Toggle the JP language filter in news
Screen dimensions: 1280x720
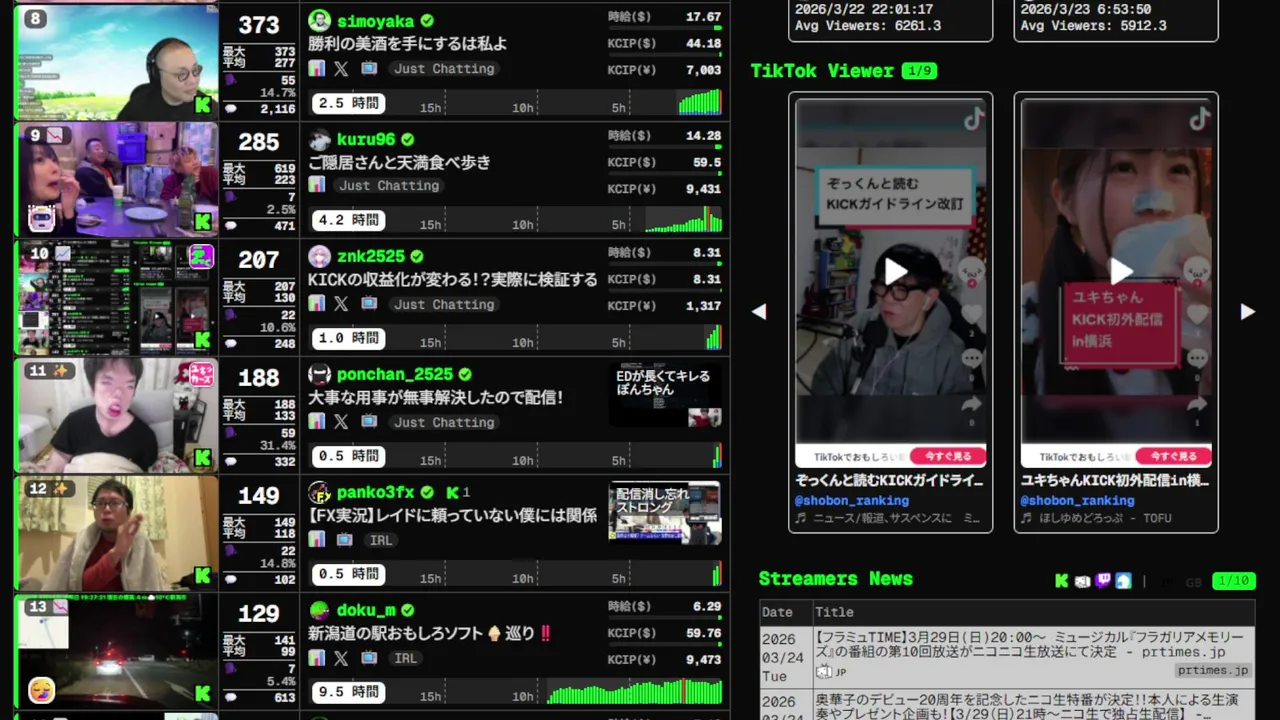pos(1167,582)
